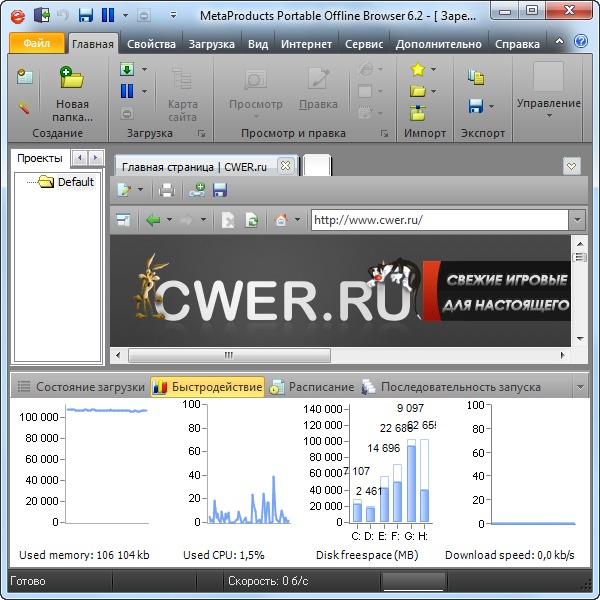The width and height of the screenshot is (600, 600).
Task: Click the Новая папка (New folder) icon
Action: (71, 78)
